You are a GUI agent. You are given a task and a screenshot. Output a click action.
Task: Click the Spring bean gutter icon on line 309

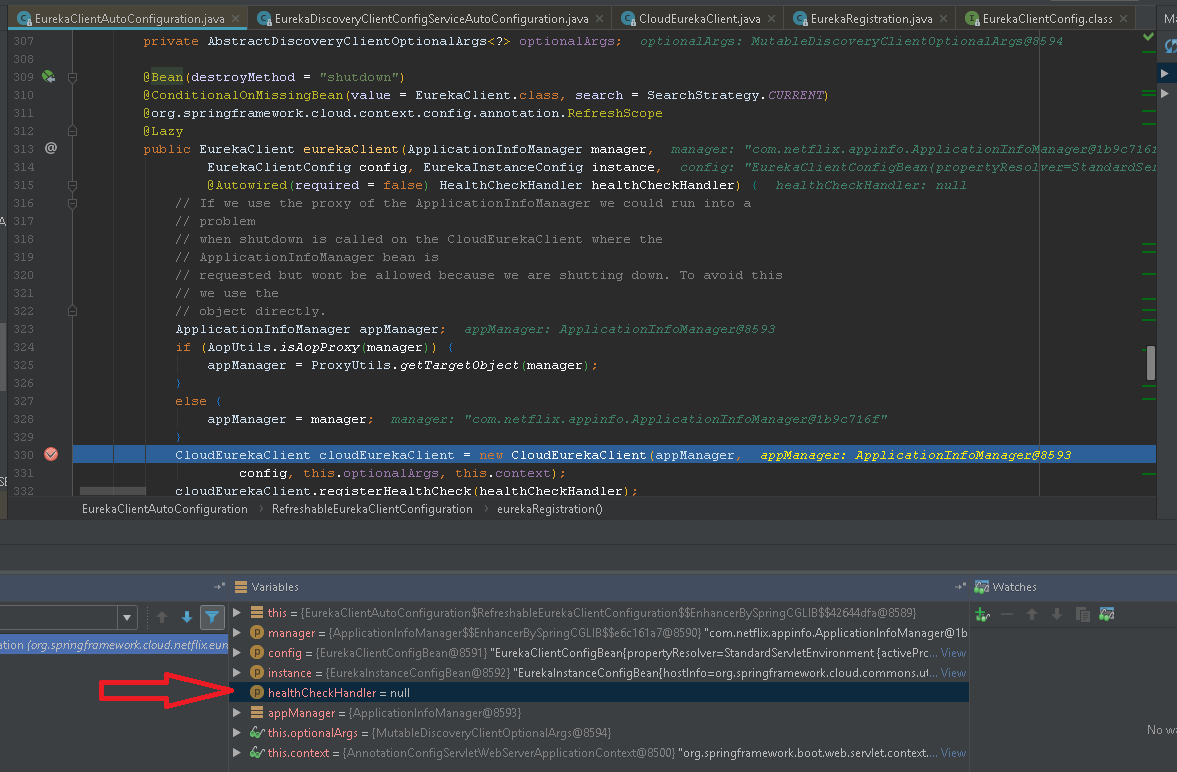[48, 77]
